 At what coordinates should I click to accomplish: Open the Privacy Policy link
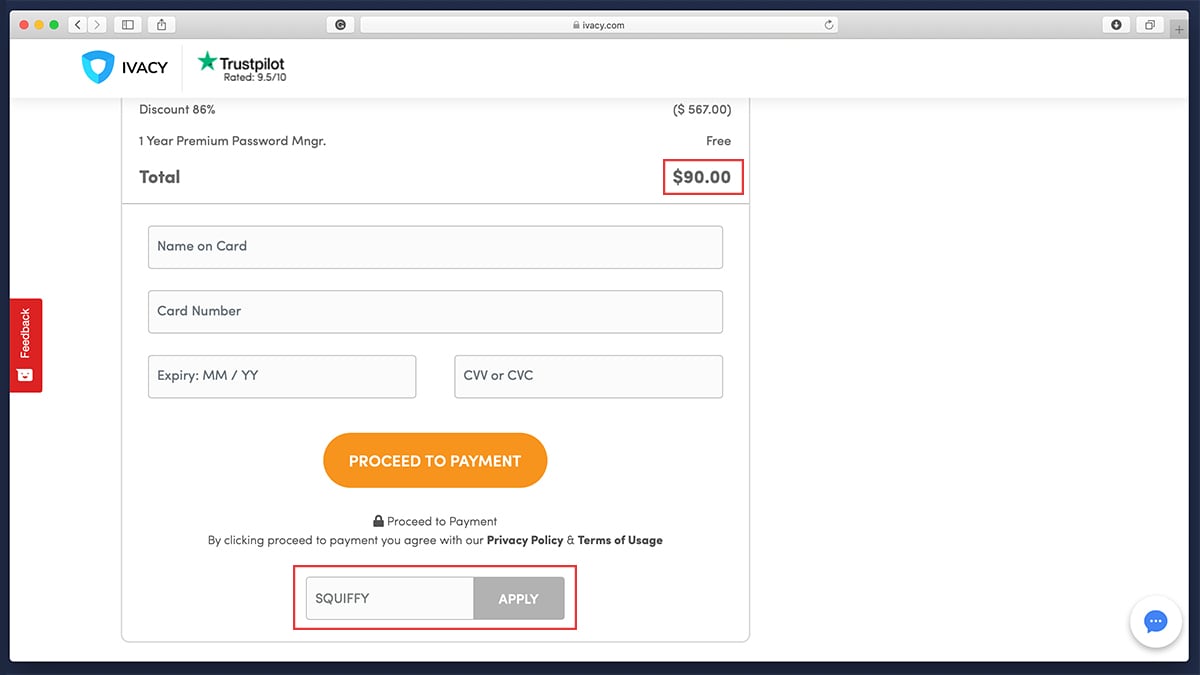[525, 540]
